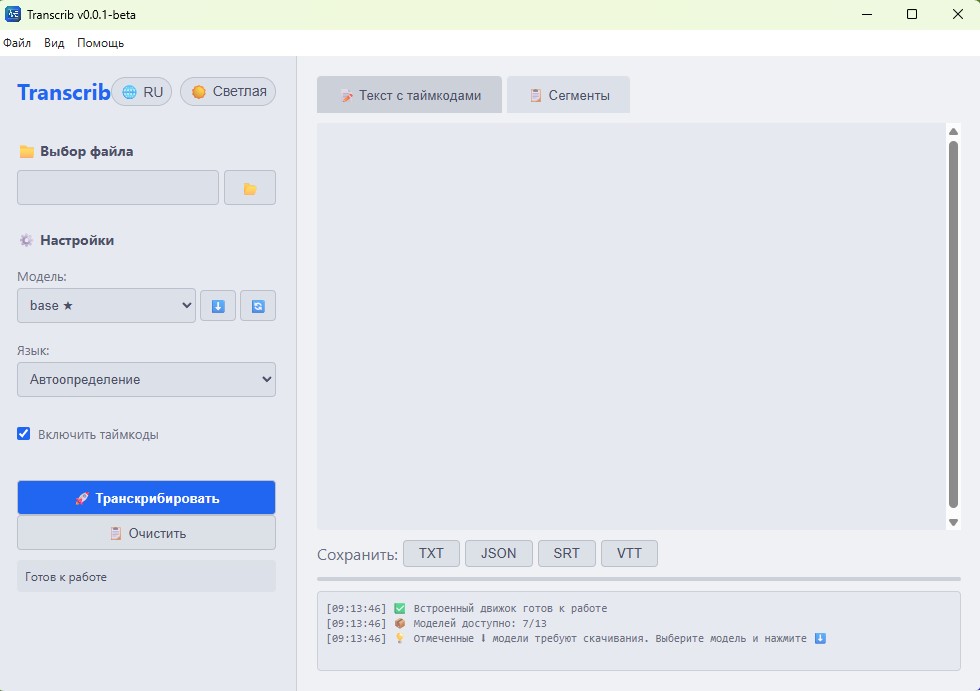
Task: Click the vertical scrollbar thumb in text area
Action: click(x=953, y=324)
